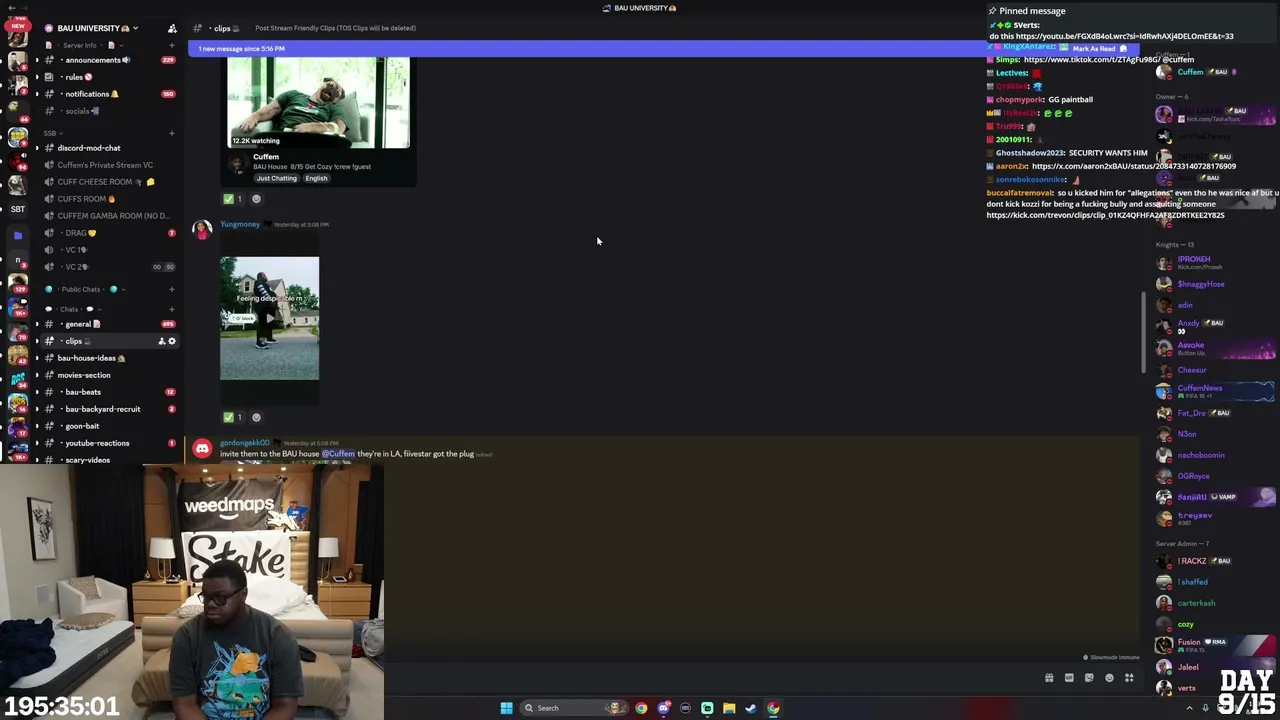This screenshot has height=720, width=1280.
Task: Open the kick.com trevon clip link
Action: coord(1105,215)
